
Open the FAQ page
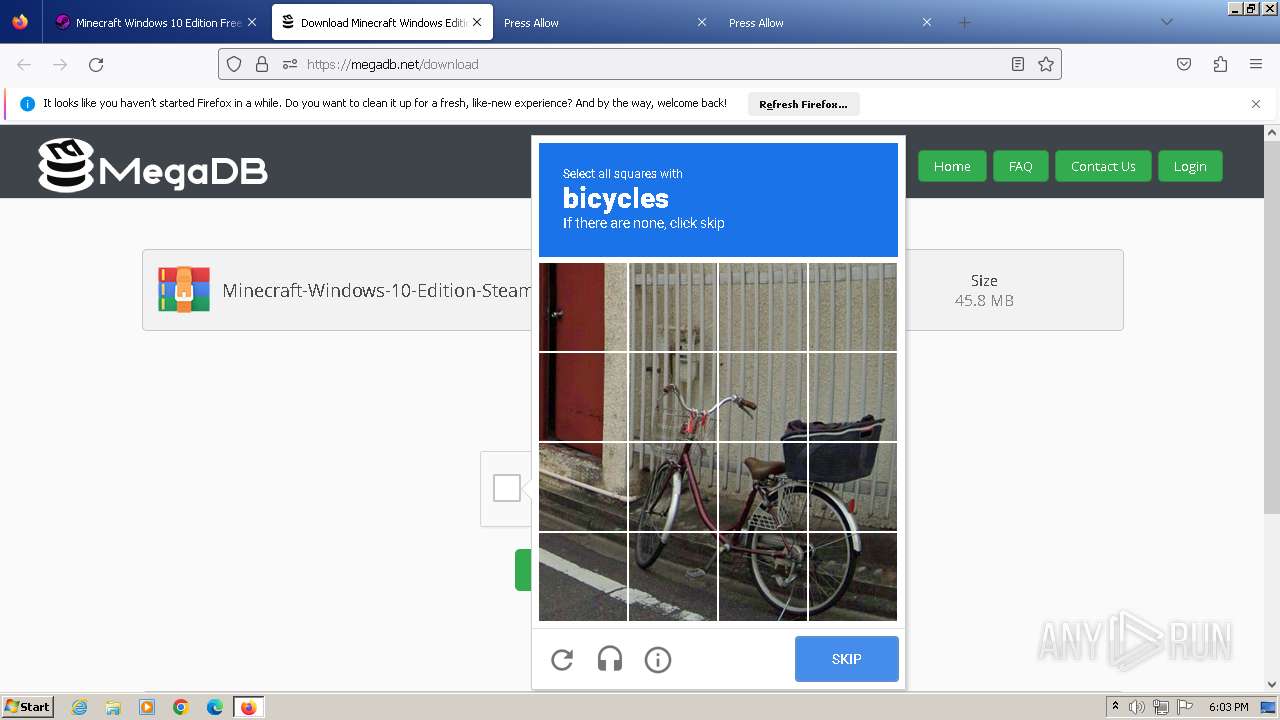[1020, 166]
